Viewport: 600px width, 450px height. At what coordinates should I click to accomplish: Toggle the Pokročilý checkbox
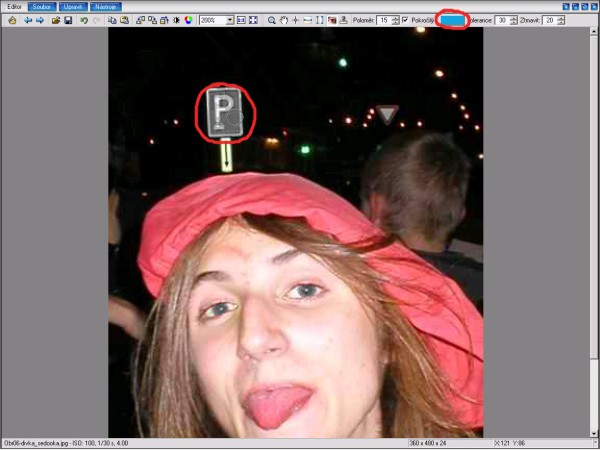pos(405,20)
